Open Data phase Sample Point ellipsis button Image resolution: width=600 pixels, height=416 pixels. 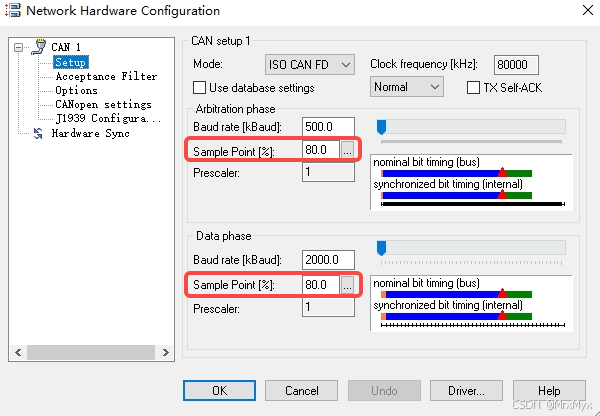pos(347,285)
